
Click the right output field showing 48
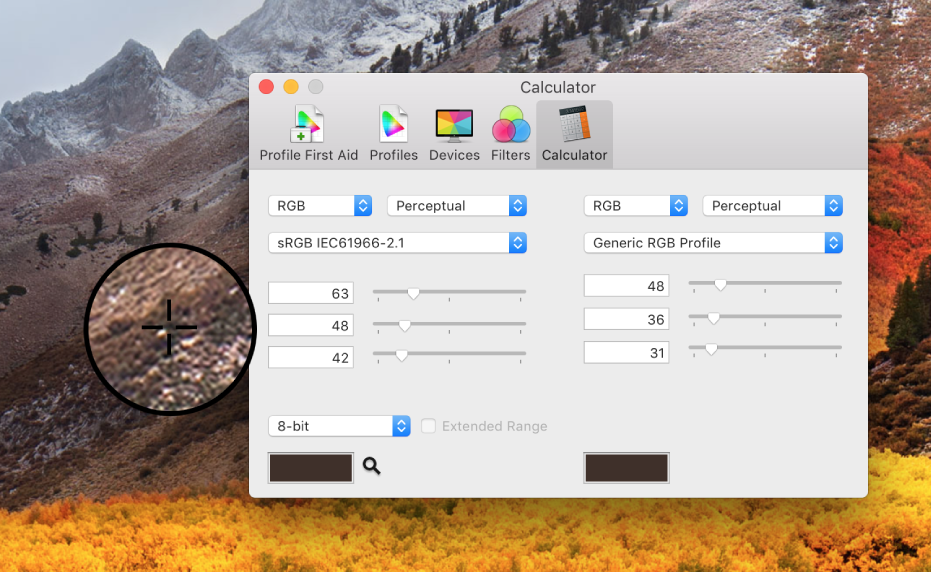point(626,286)
